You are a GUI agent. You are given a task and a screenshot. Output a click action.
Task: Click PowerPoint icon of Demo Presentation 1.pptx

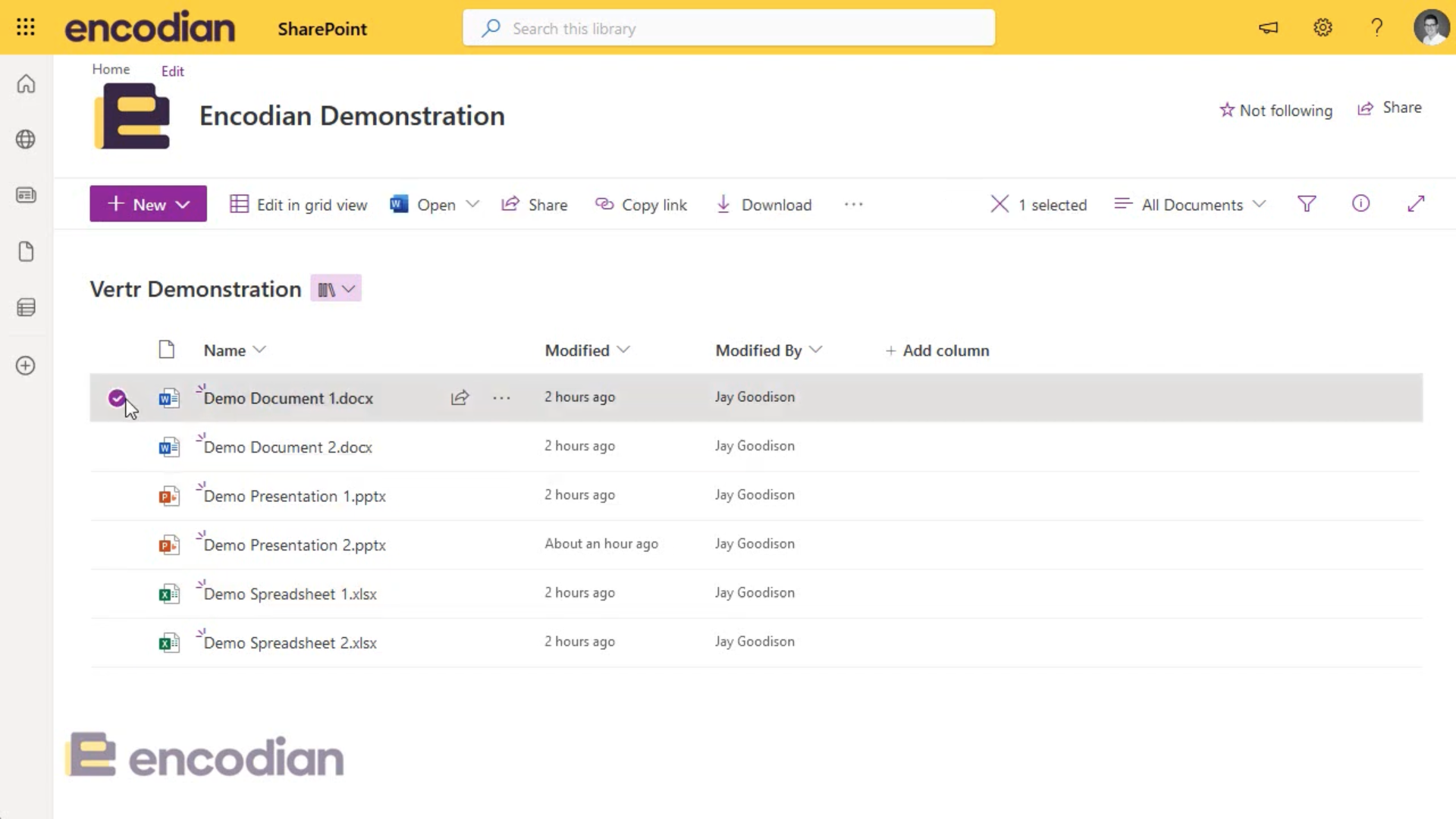(169, 496)
